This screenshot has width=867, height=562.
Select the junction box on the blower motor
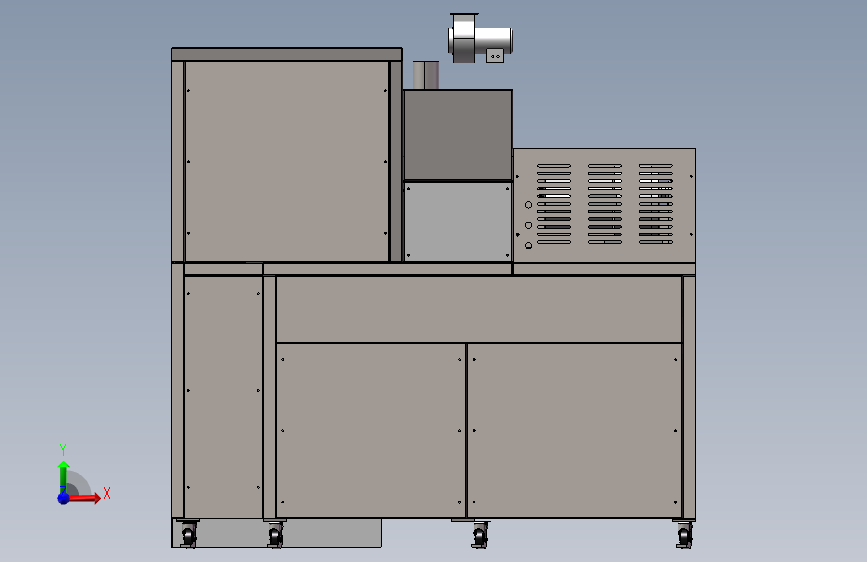click(x=495, y=56)
